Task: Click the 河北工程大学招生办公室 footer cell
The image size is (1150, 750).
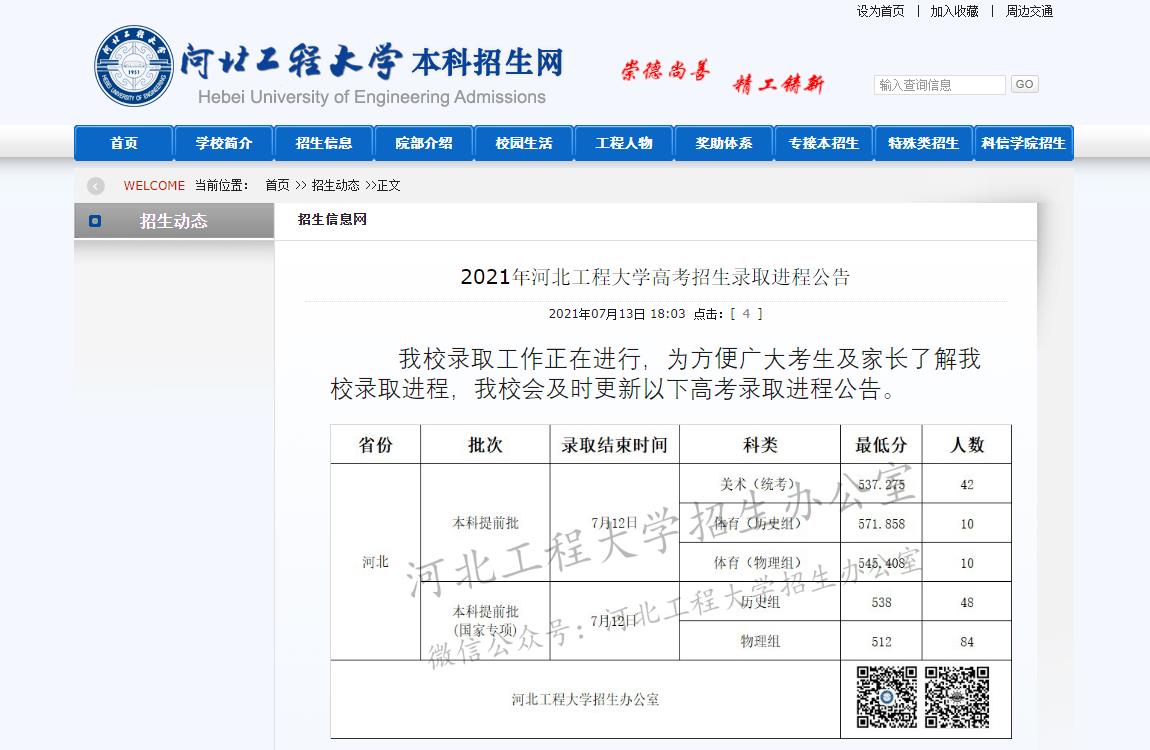Action: [585, 699]
